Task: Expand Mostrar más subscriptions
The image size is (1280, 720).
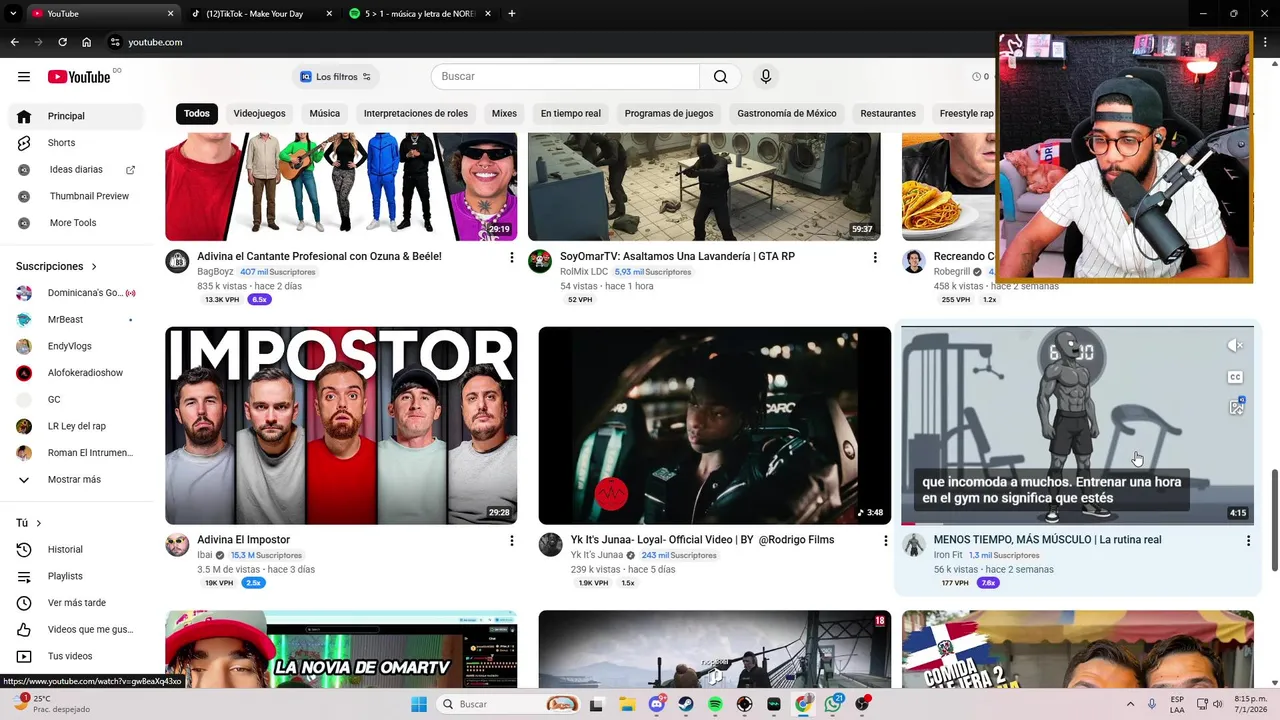Action: [x=76, y=480]
